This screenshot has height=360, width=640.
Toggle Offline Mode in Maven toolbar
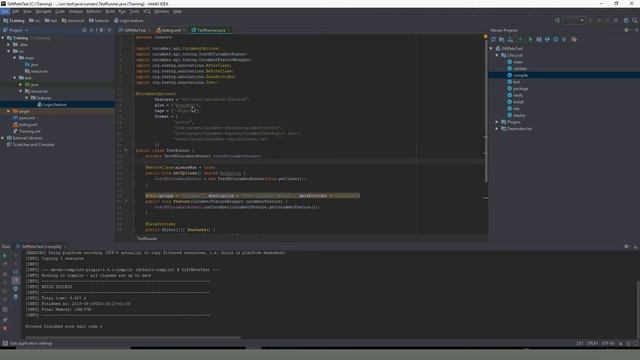click(547, 39)
